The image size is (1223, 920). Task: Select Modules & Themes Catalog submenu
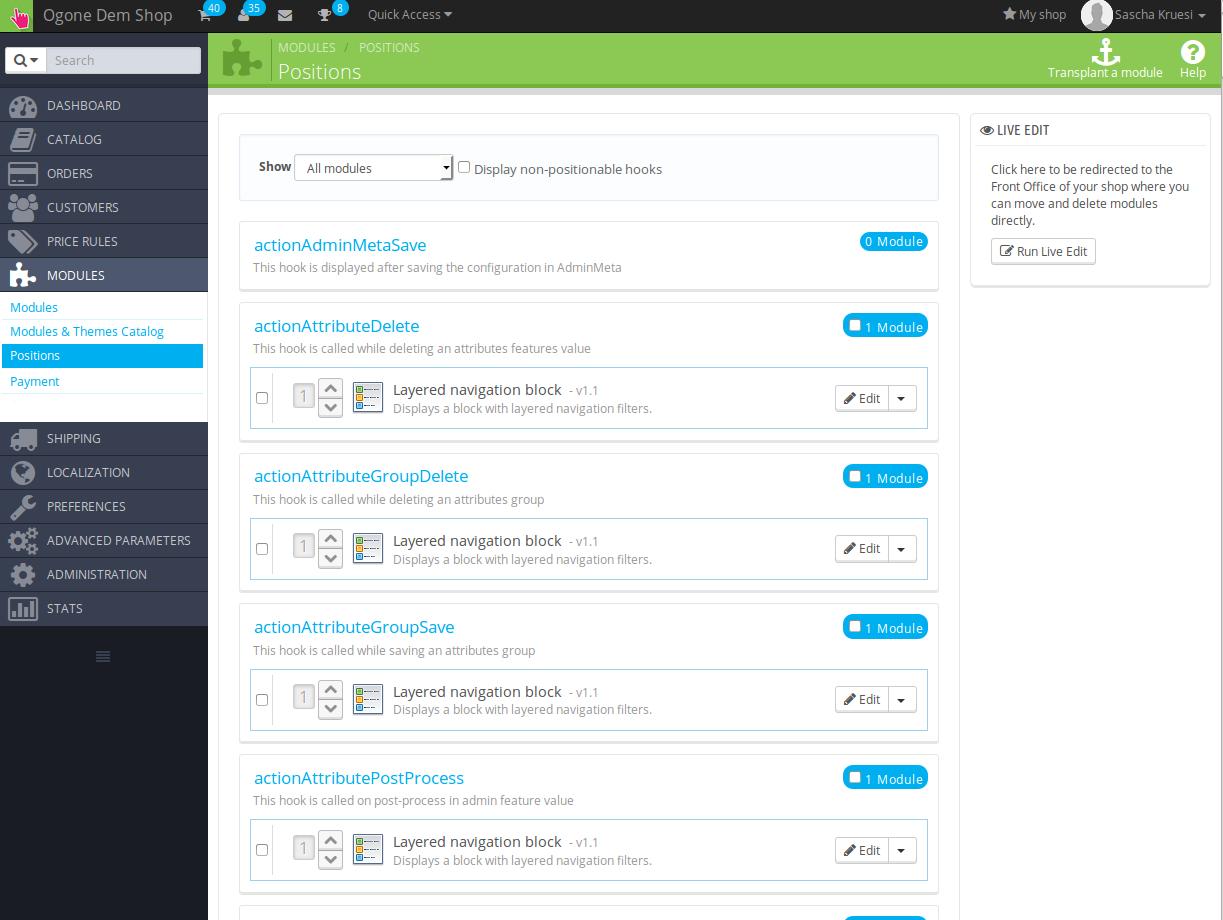(87, 331)
